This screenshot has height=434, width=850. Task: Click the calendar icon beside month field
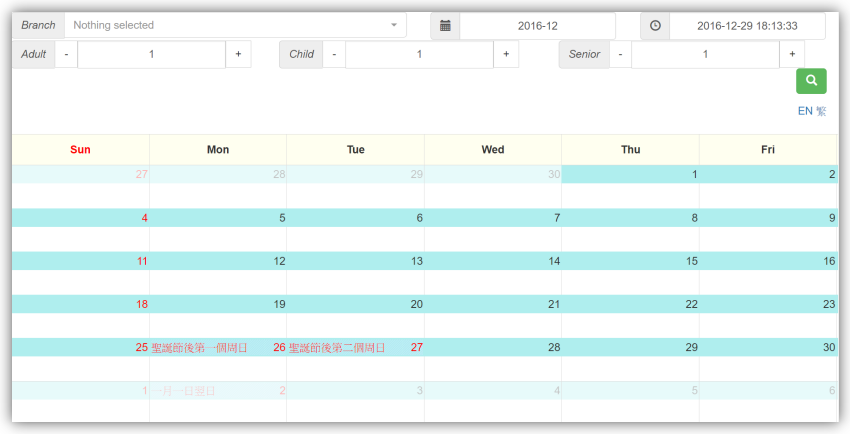445,25
